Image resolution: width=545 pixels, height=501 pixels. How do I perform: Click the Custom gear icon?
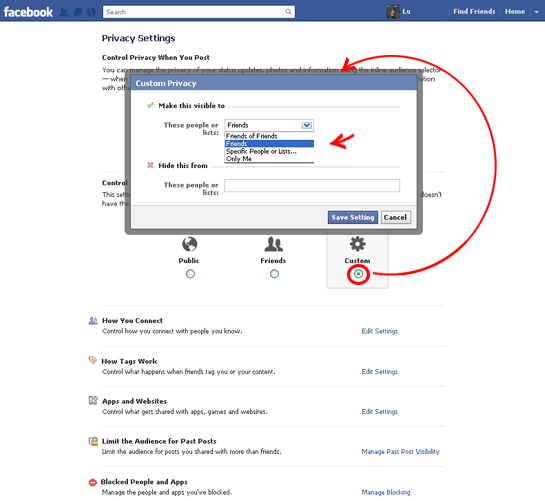click(357, 244)
